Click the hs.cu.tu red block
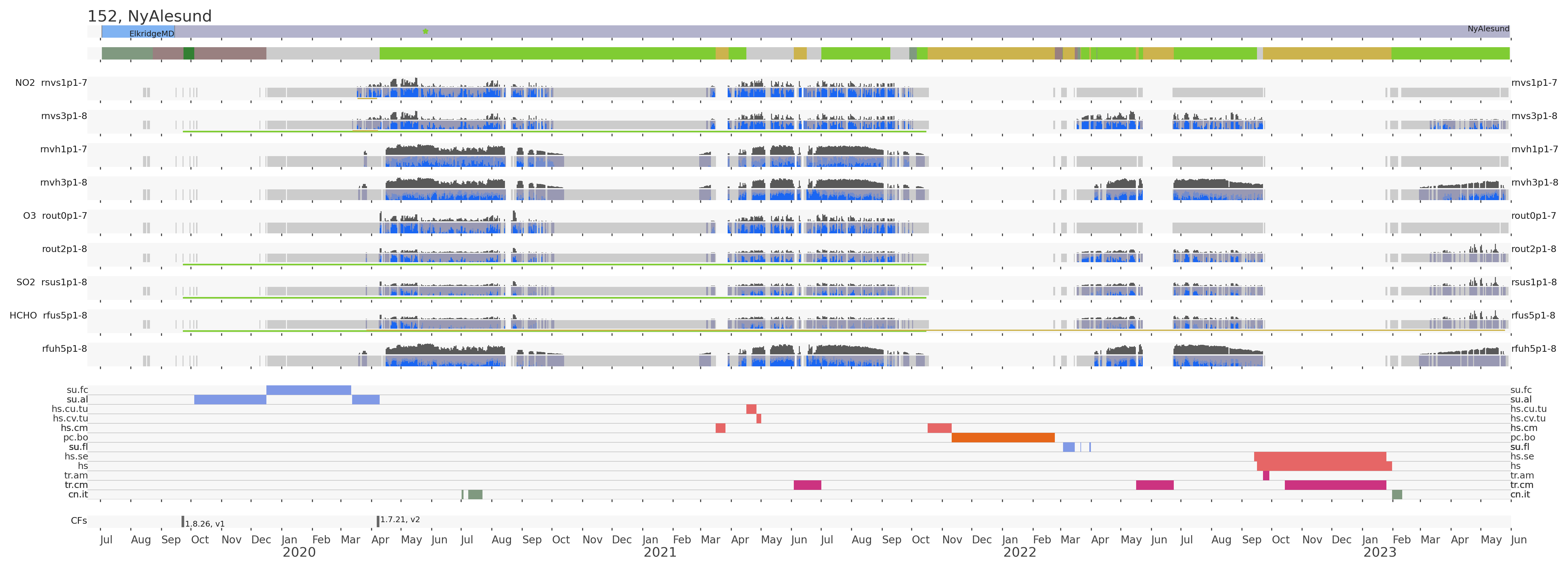 pyautogui.click(x=751, y=409)
